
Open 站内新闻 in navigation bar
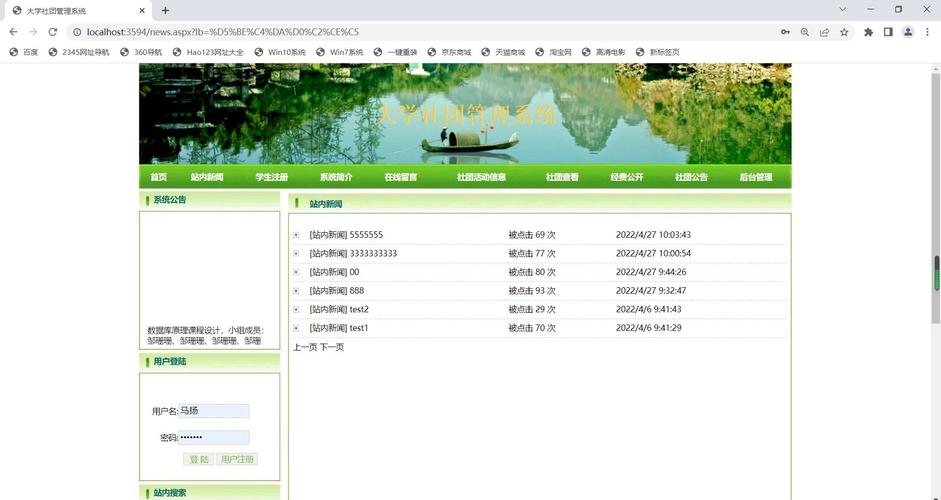tap(207, 177)
